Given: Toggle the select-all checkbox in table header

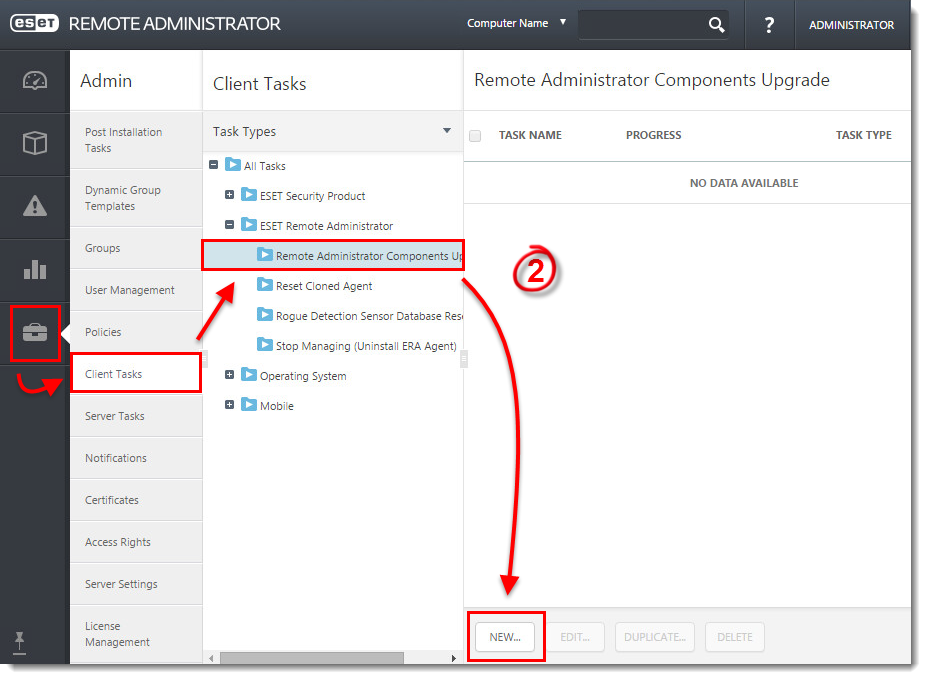Looking at the screenshot, I should click(x=475, y=136).
